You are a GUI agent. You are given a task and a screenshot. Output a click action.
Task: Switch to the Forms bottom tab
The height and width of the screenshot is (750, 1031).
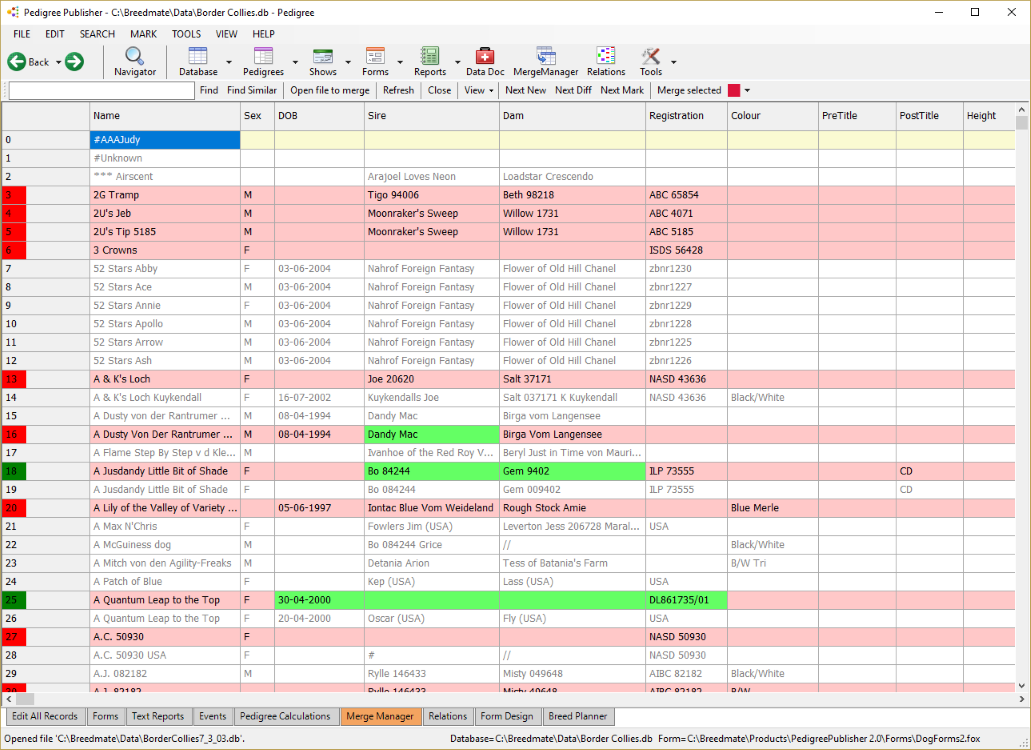[105, 716]
